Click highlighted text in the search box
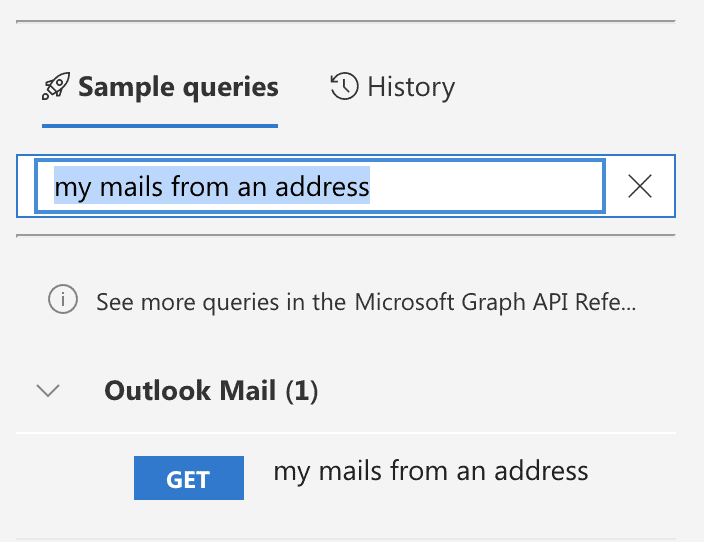 pyautogui.click(x=212, y=186)
